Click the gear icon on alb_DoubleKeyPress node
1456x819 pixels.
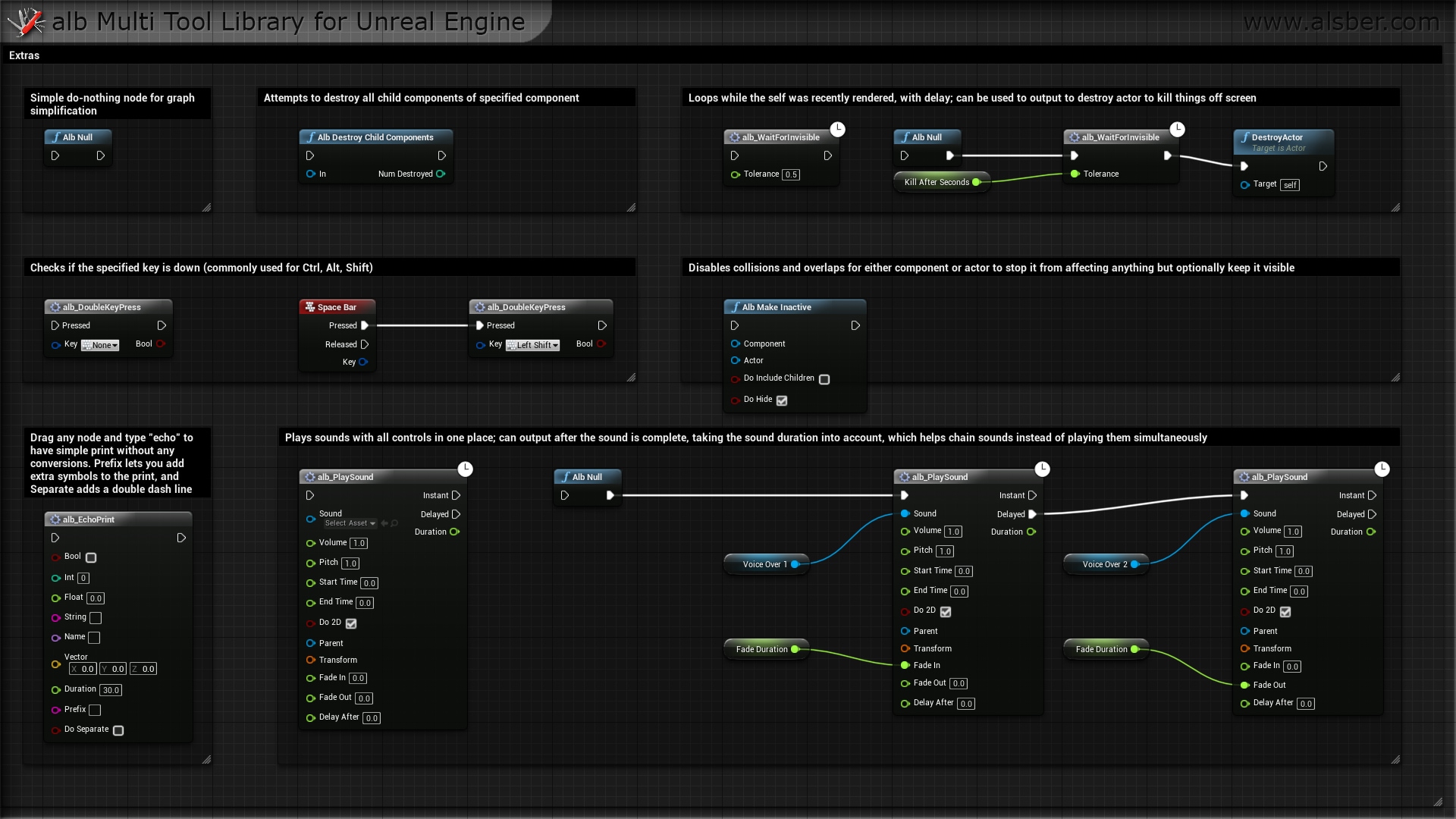coord(55,307)
